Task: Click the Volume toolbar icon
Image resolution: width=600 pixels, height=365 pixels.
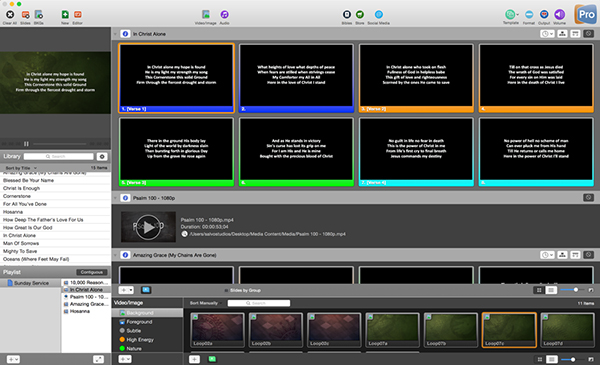Action: coord(559,15)
